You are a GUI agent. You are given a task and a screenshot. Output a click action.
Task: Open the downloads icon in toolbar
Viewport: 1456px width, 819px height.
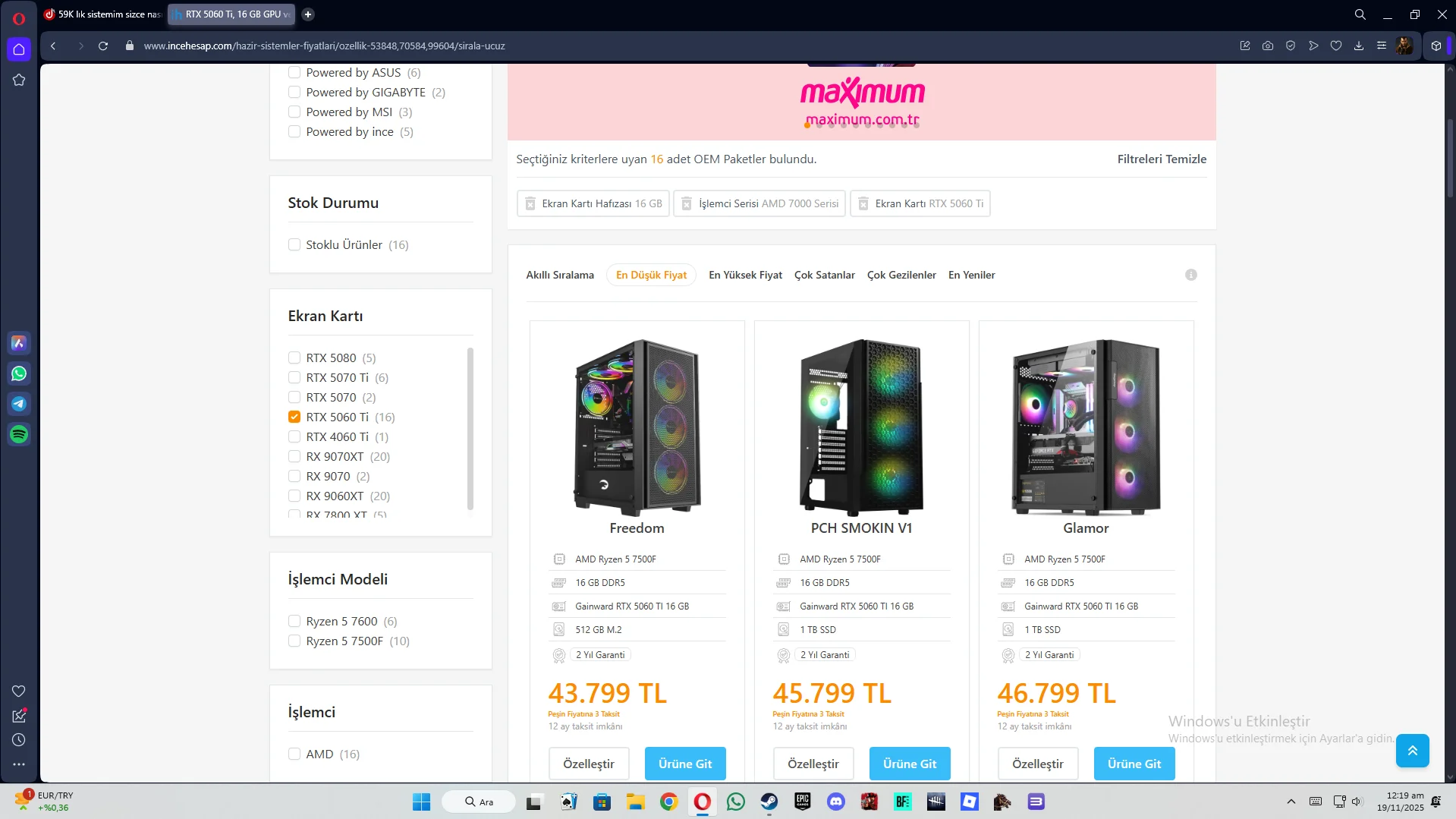click(1359, 46)
